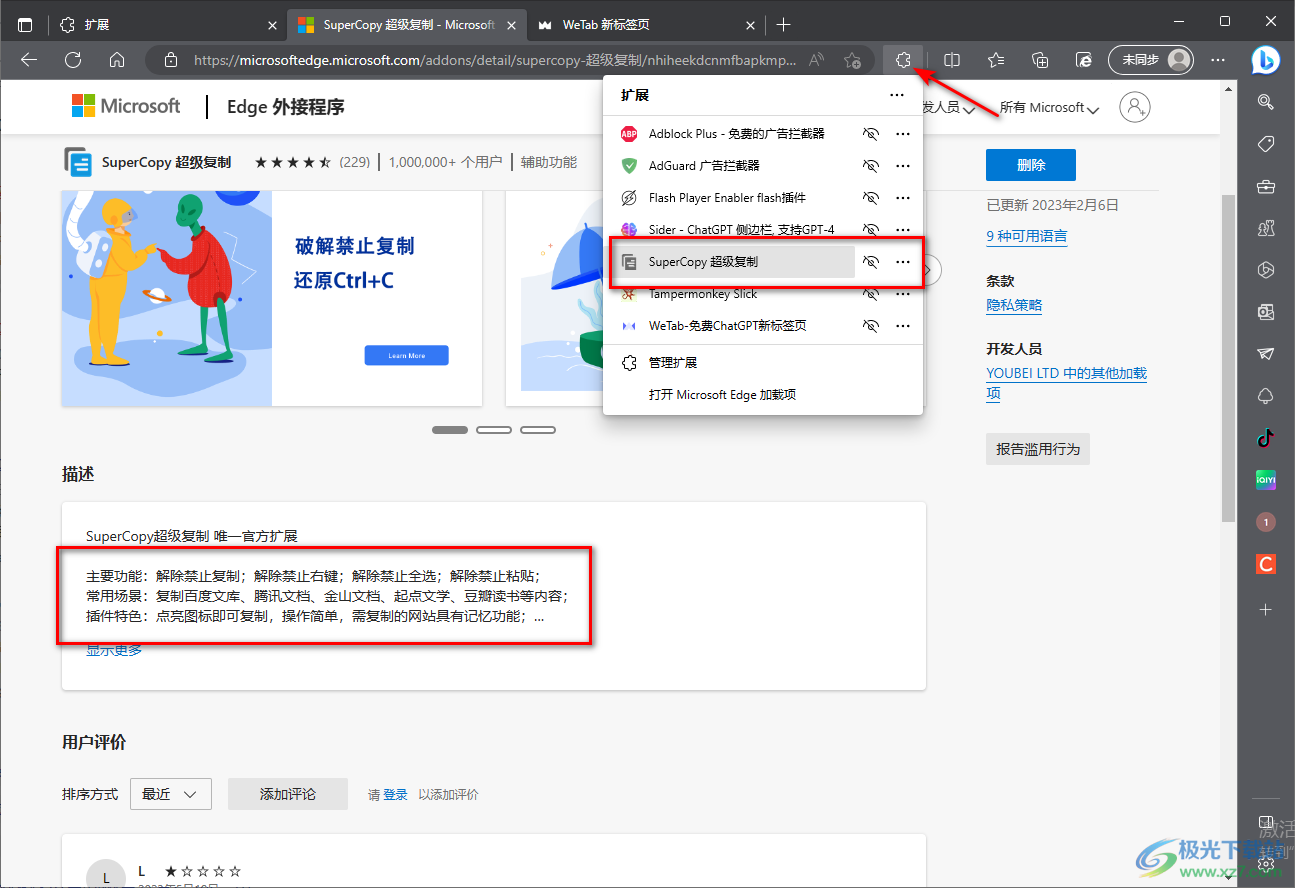Open the sidebar TikTok icon

pyautogui.click(x=1266, y=438)
